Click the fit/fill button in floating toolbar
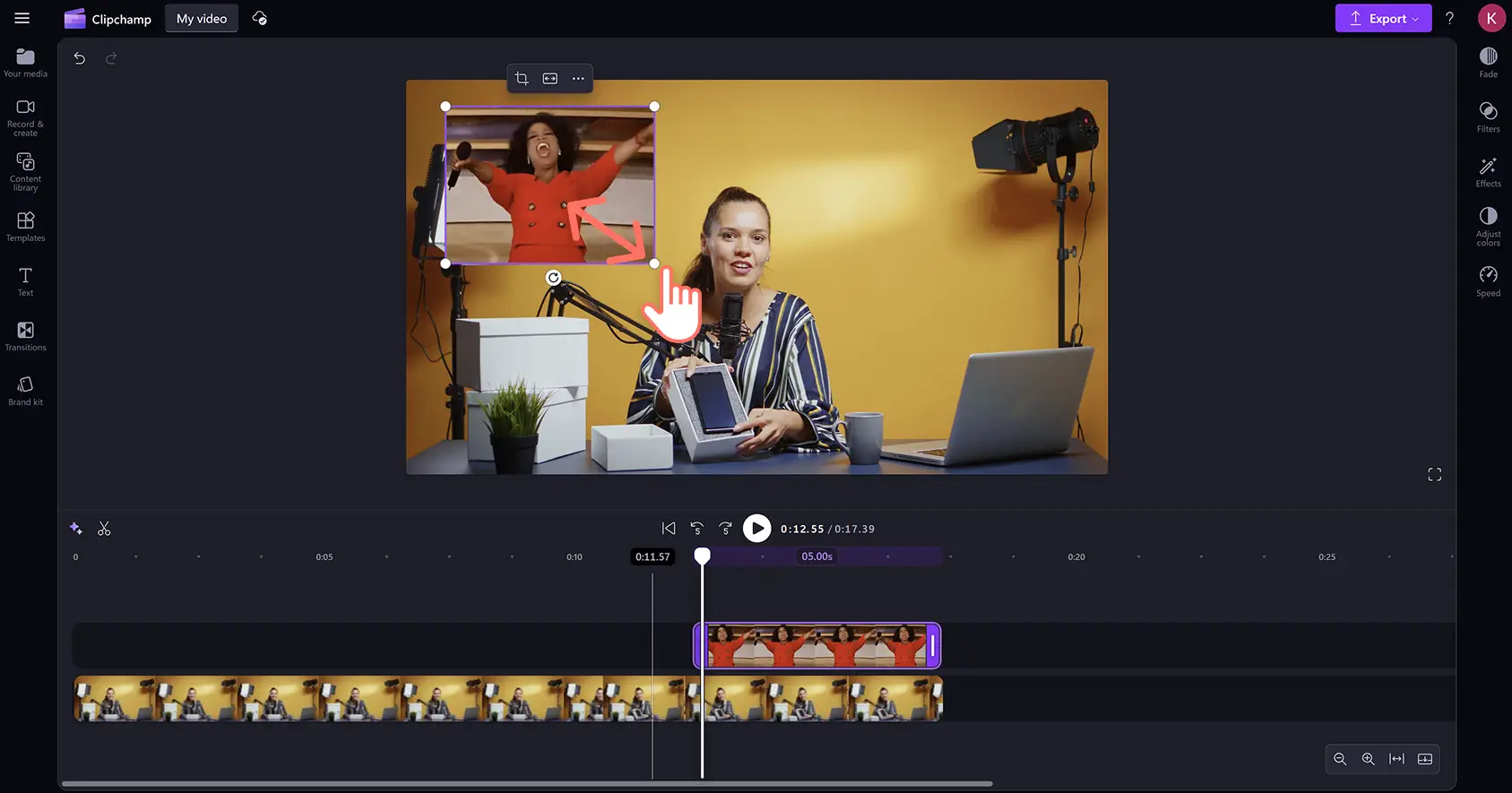This screenshot has width=1512, height=793. click(550, 79)
